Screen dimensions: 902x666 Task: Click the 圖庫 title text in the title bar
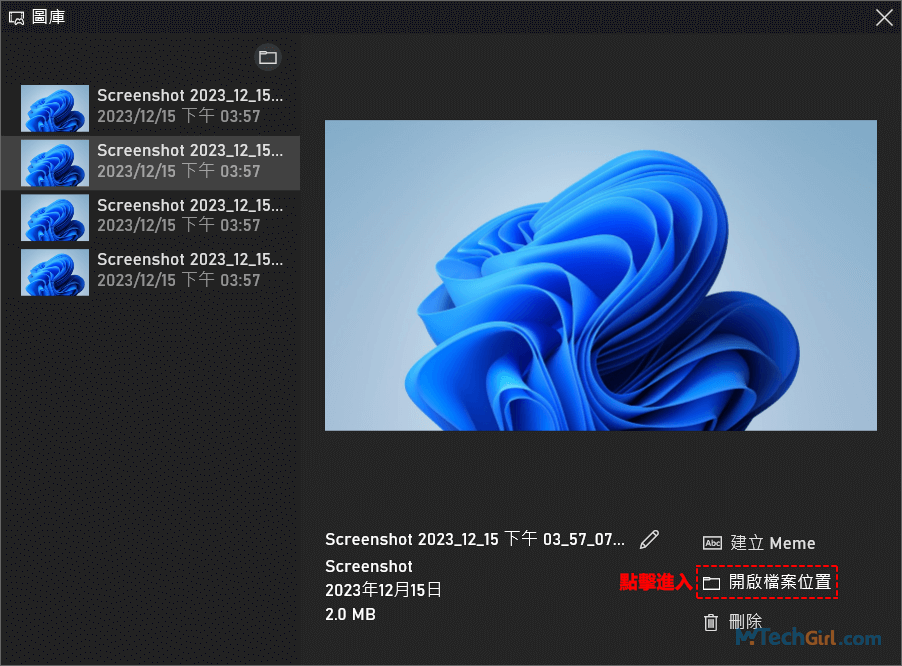tap(50, 17)
